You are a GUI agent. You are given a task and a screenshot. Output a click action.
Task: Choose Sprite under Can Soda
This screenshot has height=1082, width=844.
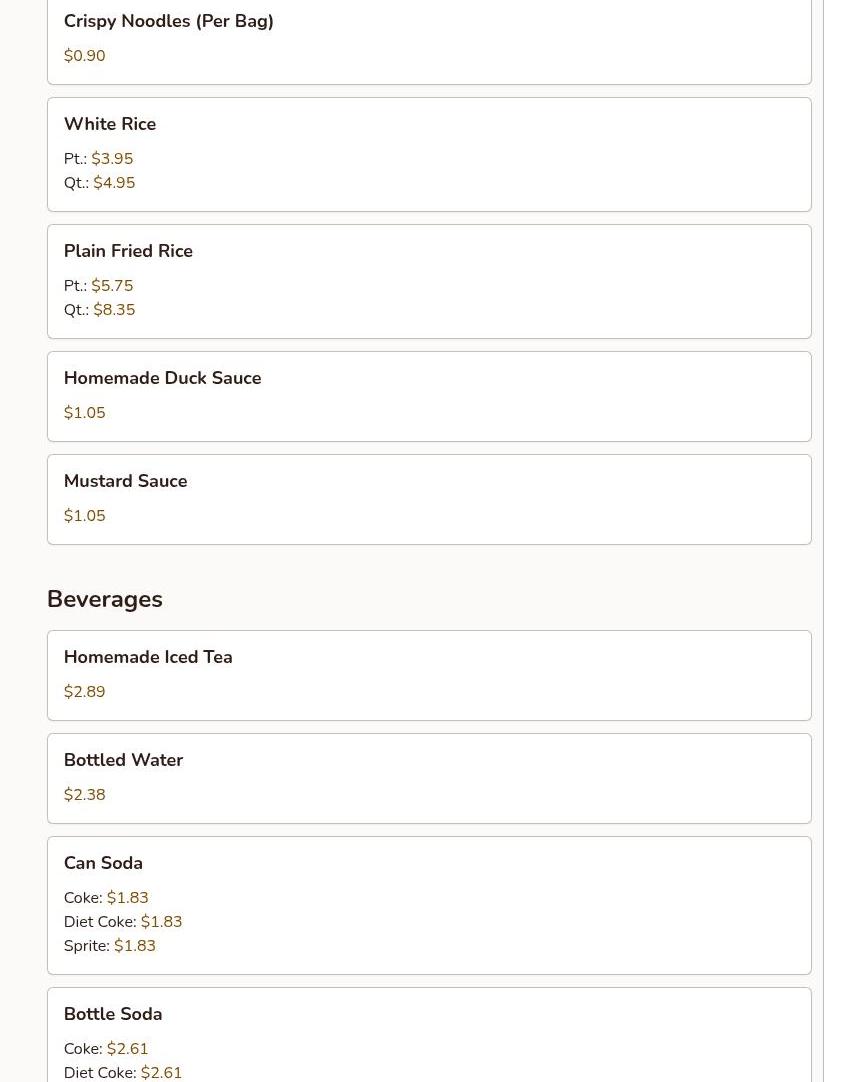point(109,946)
